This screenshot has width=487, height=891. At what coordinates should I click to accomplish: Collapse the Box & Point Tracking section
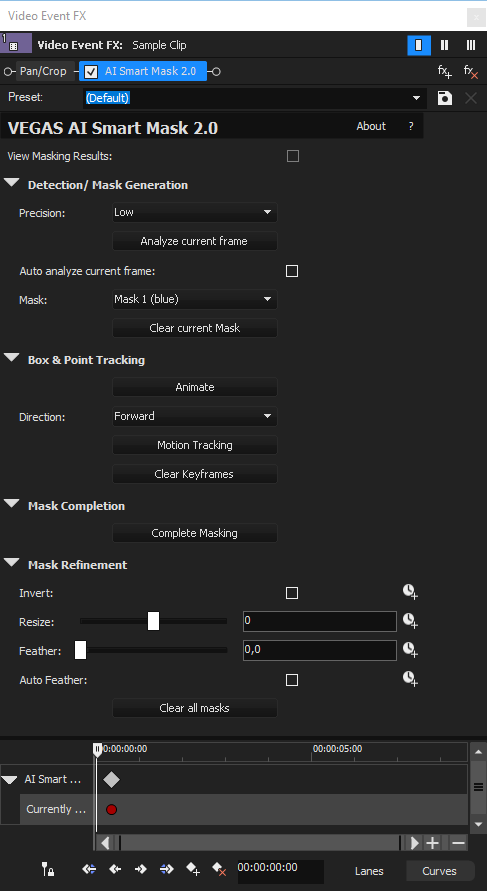[12, 359]
